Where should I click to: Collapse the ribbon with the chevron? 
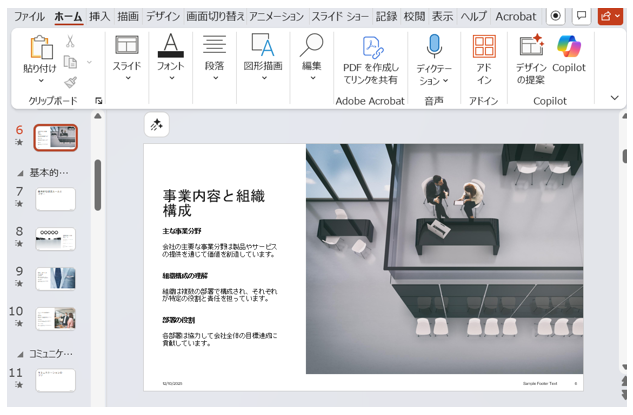pyautogui.click(x=614, y=98)
